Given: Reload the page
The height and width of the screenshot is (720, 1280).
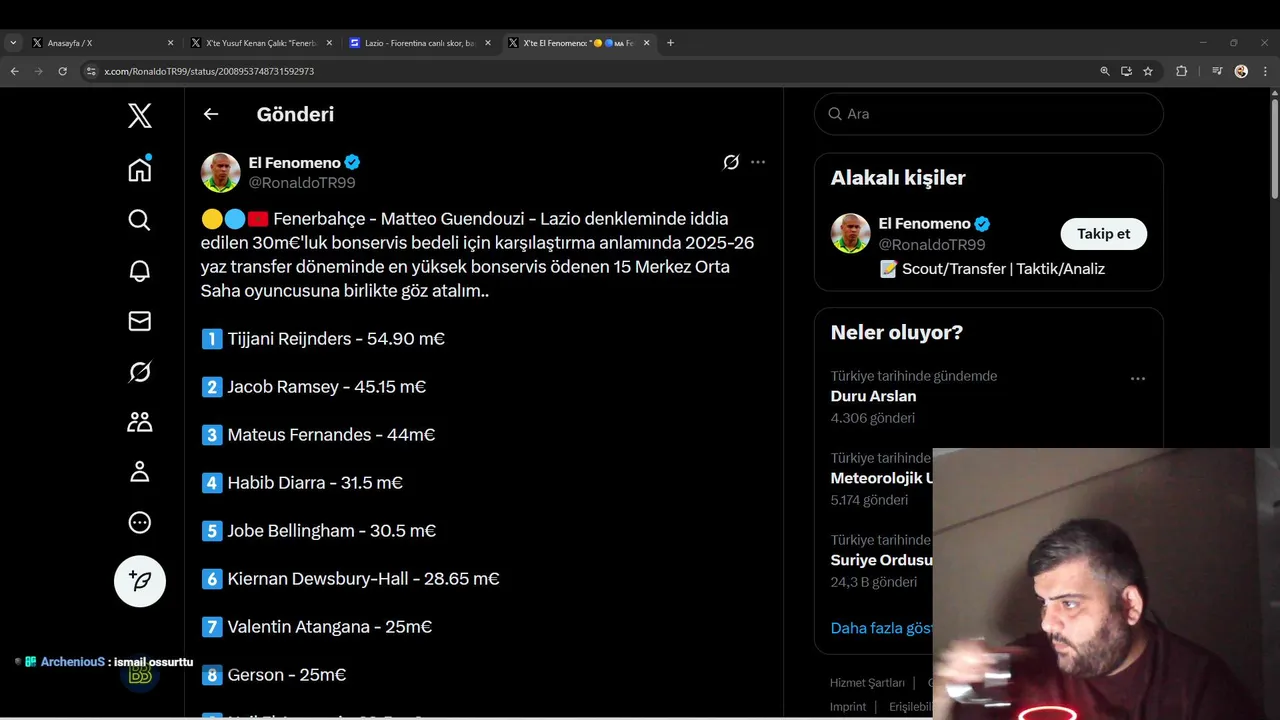Looking at the screenshot, I should pyautogui.click(x=62, y=71).
